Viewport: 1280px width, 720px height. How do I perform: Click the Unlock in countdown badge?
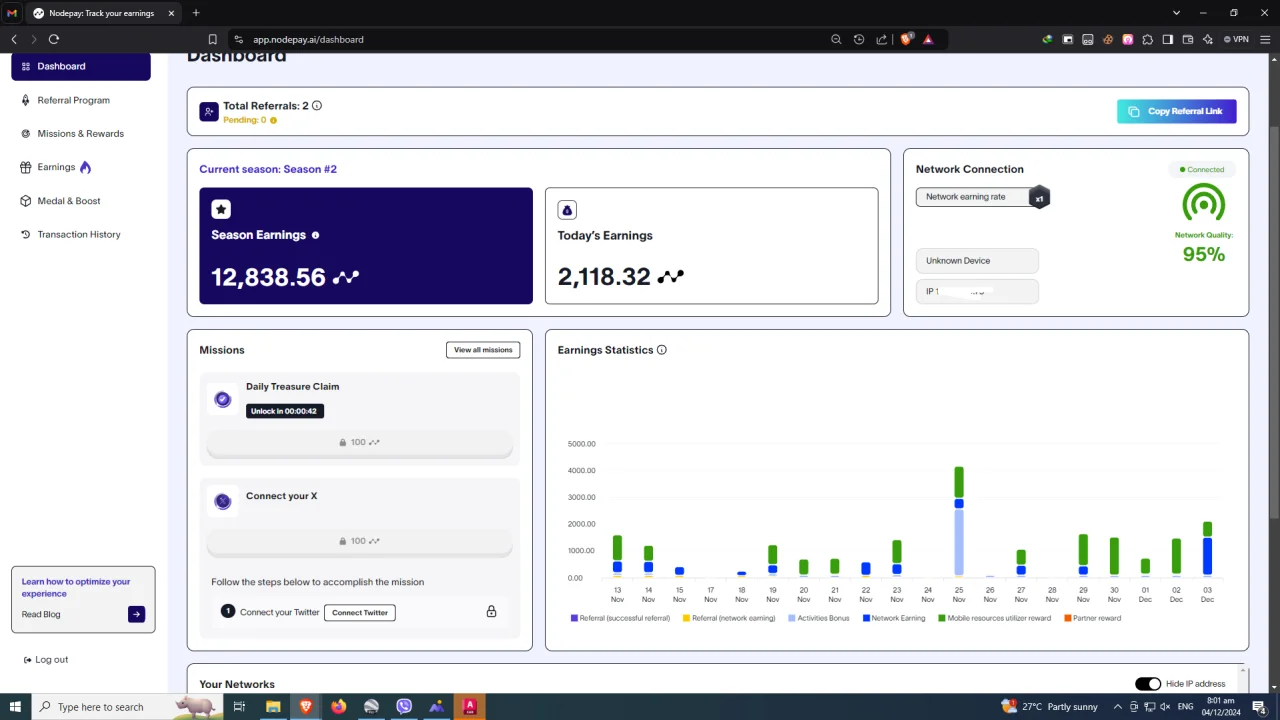click(285, 411)
